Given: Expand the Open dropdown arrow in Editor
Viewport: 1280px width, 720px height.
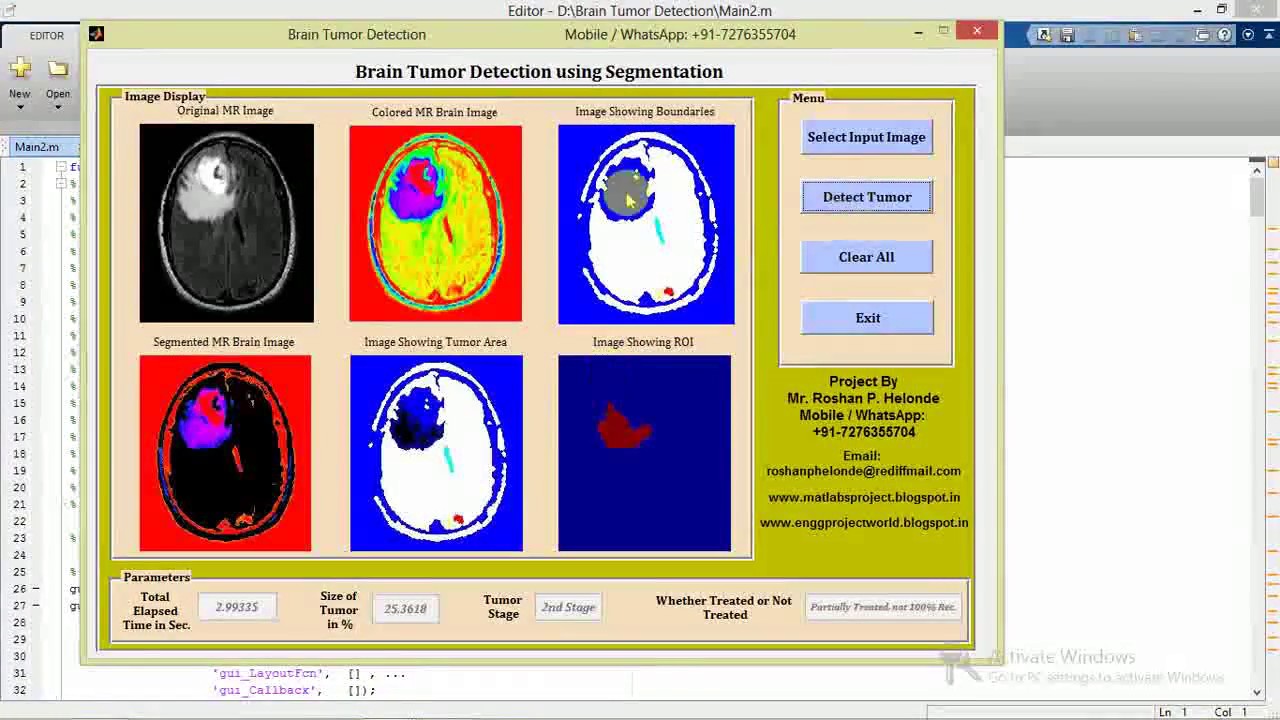Looking at the screenshot, I should (58, 107).
